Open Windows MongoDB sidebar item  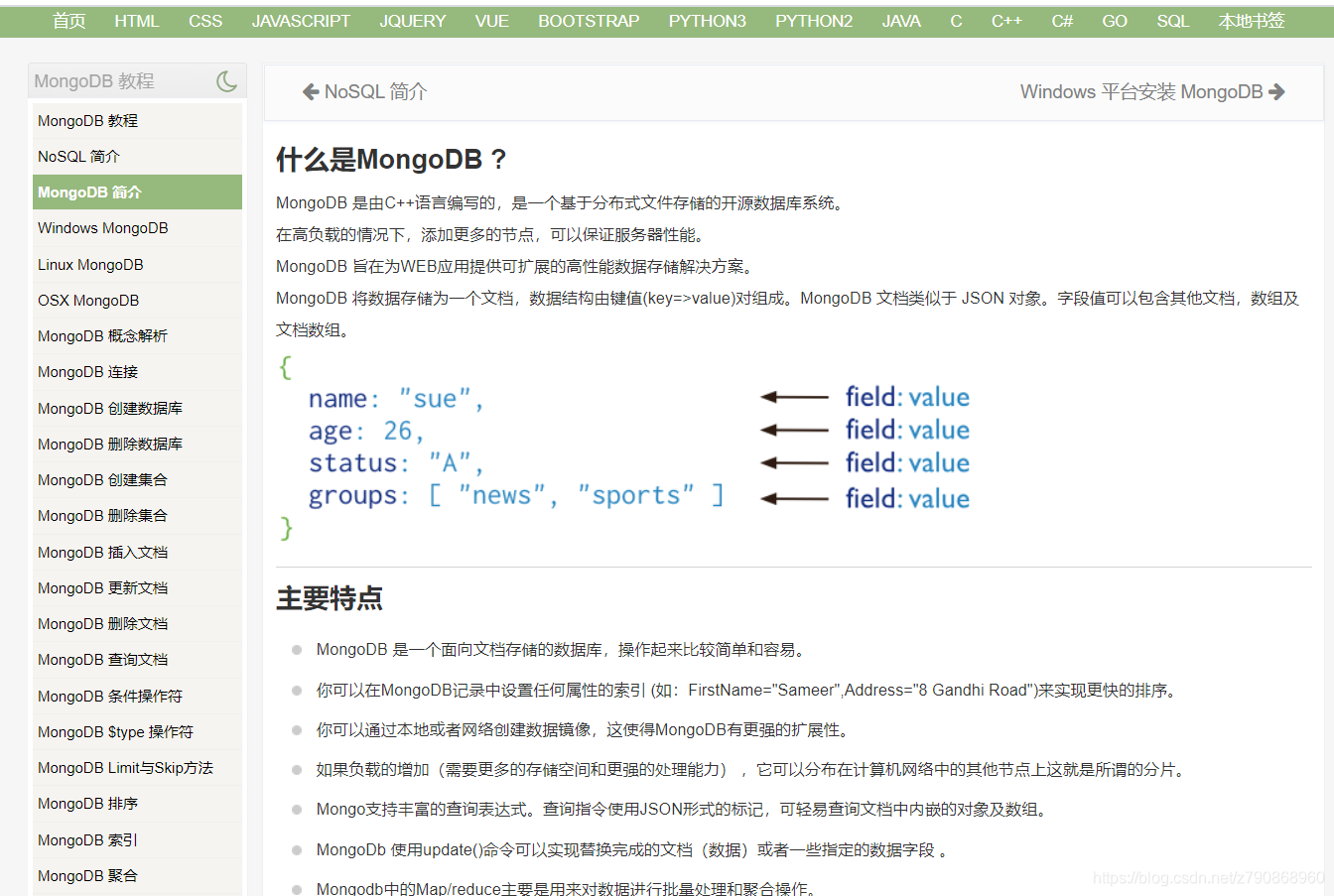tap(137, 228)
